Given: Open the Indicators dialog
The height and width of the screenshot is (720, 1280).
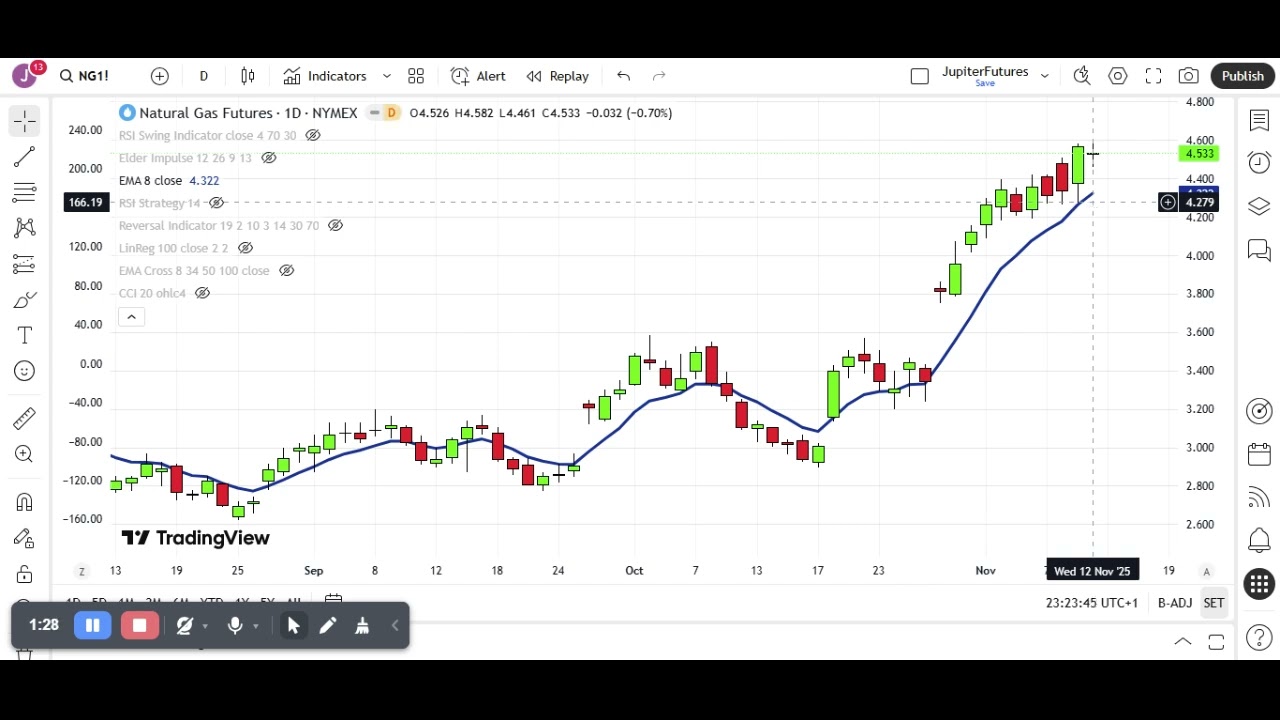Looking at the screenshot, I should point(325,76).
